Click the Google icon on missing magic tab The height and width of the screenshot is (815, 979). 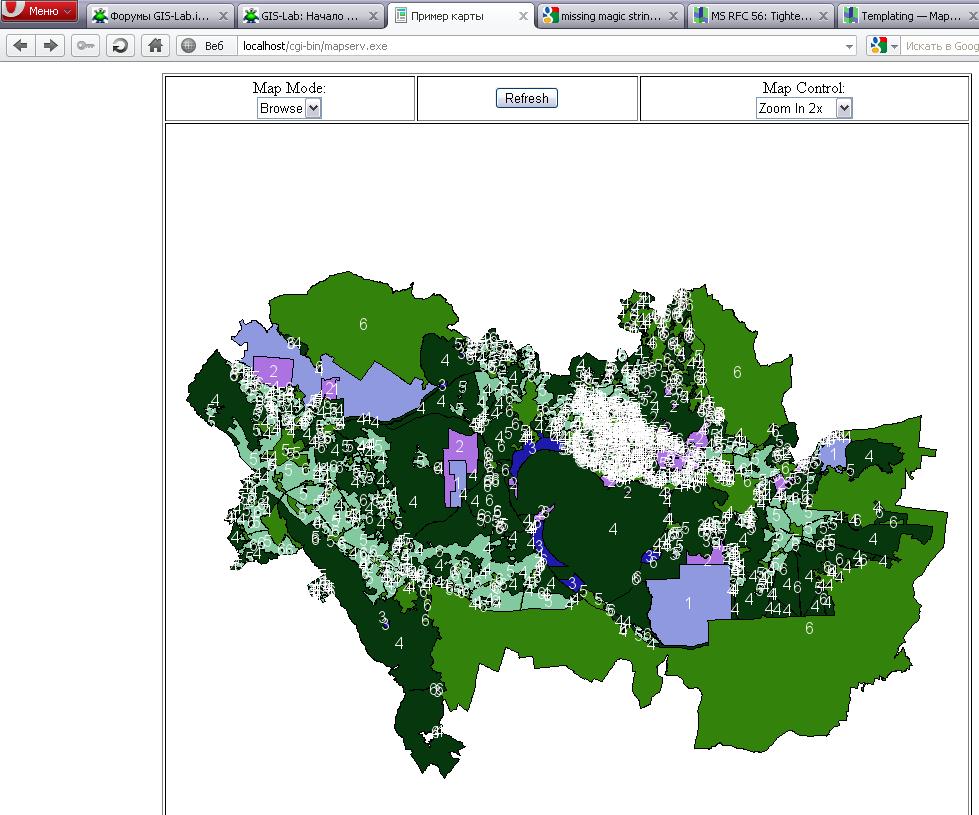tap(550, 15)
